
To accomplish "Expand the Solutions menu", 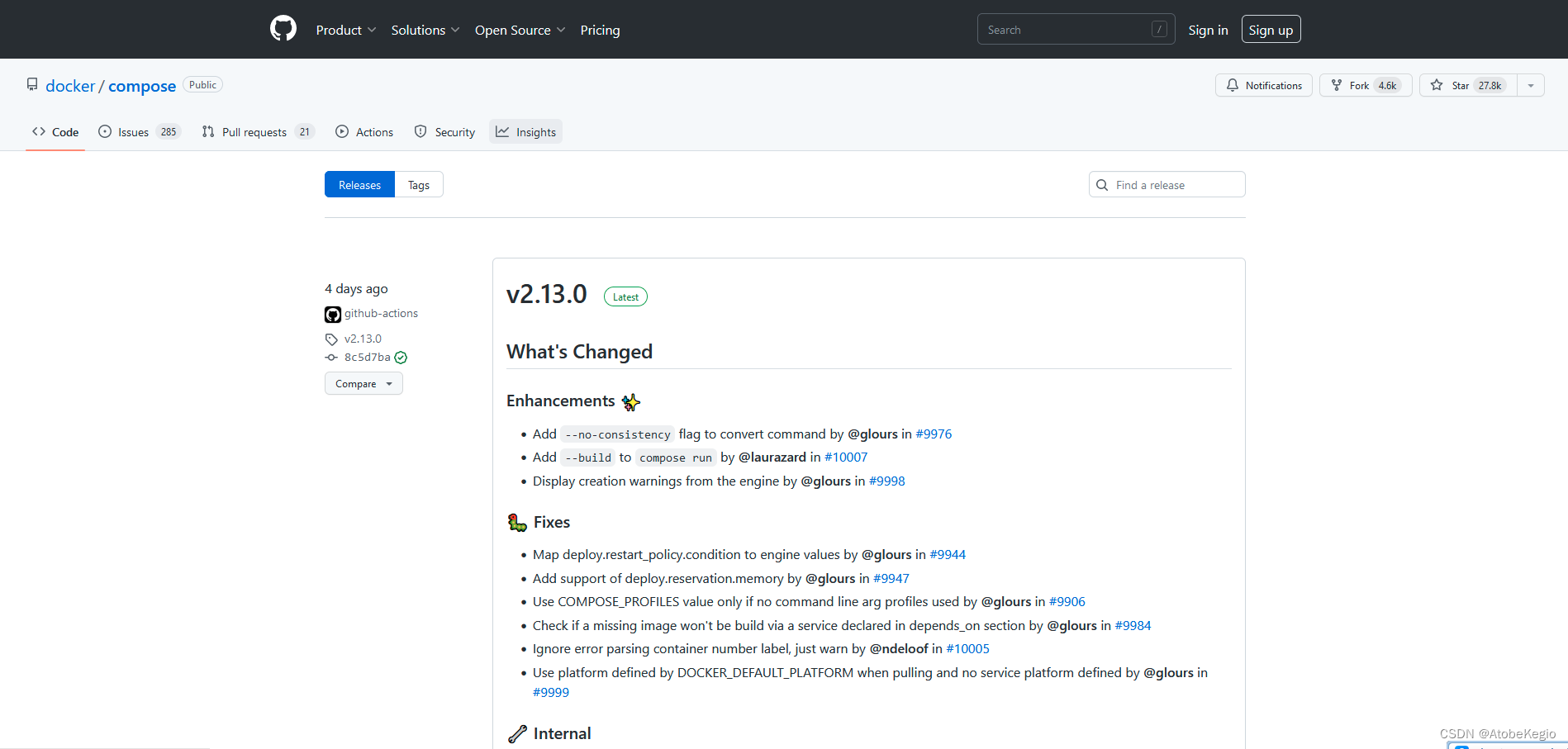I will click(425, 30).
